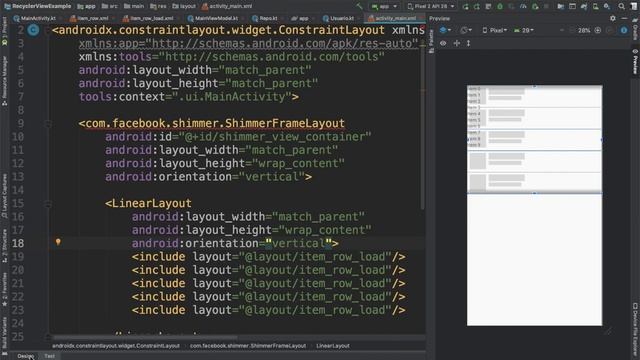Screen dimensions: 640x360
Task: Click the zoom in plus icon in Preview
Action: pyautogui.click(x=598, y=30)
